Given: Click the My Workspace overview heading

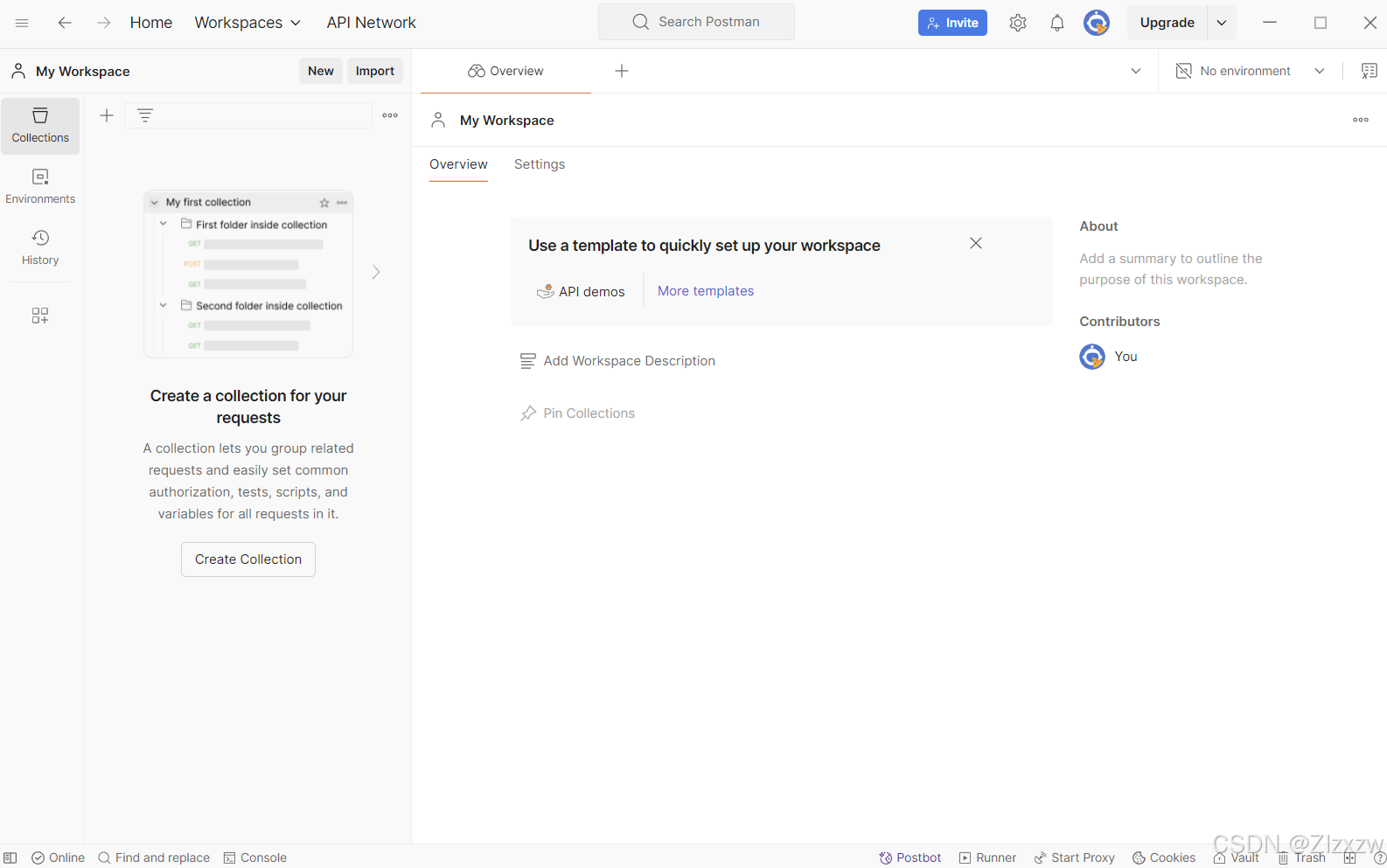Looking at the screenshot, I should point(507,121).
